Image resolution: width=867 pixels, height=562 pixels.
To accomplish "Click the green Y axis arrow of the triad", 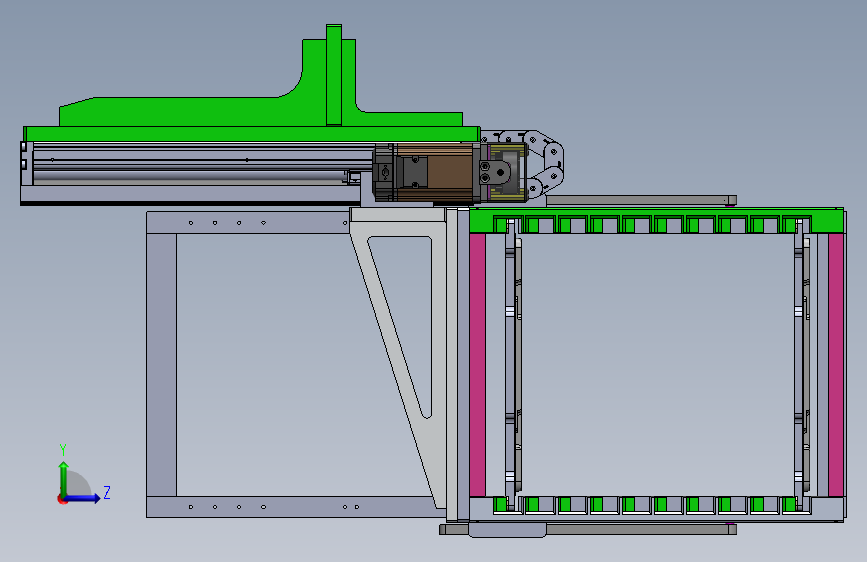I will click(x=64, y=478).
